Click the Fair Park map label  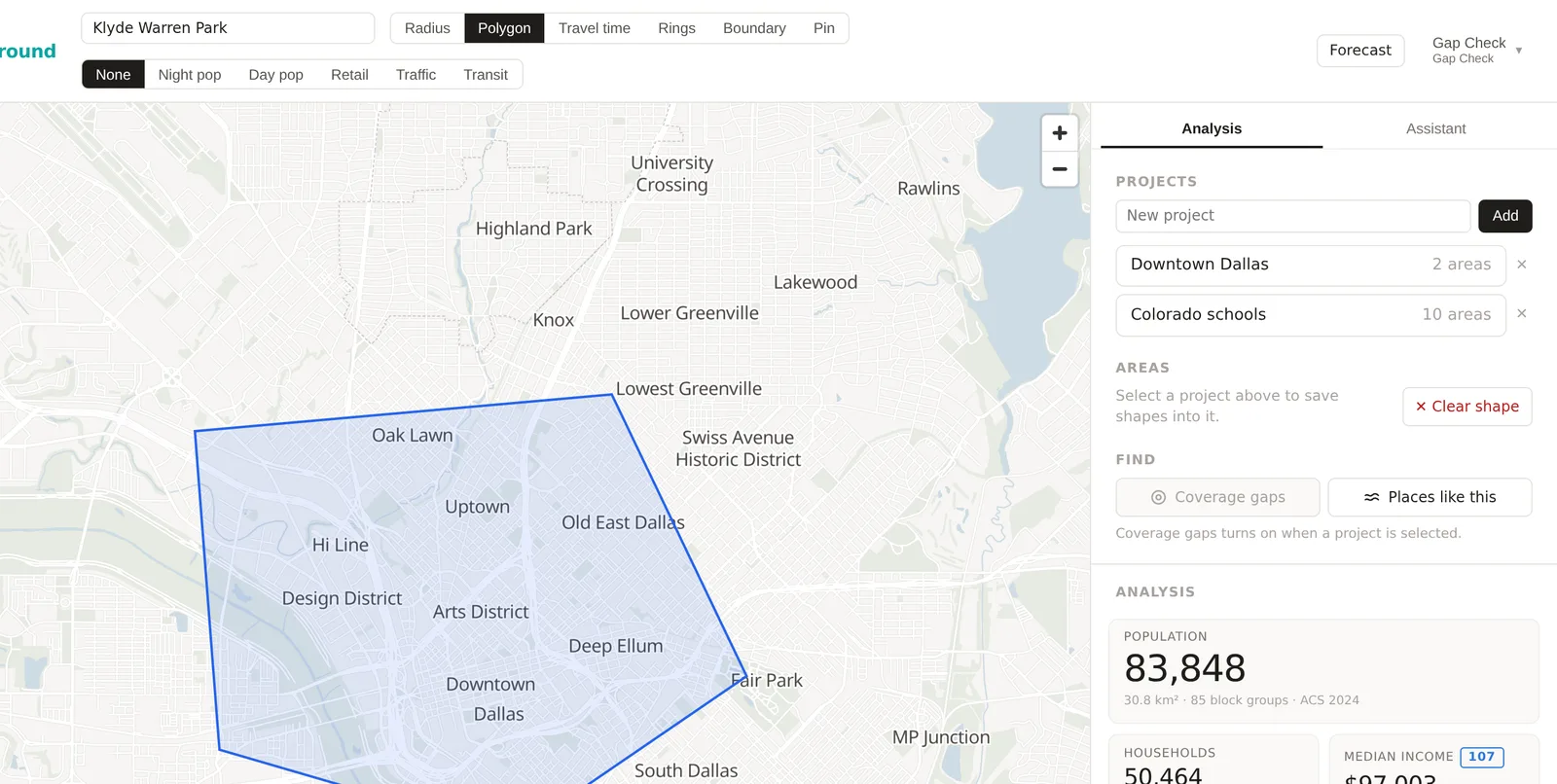click(x=767, y=680)
